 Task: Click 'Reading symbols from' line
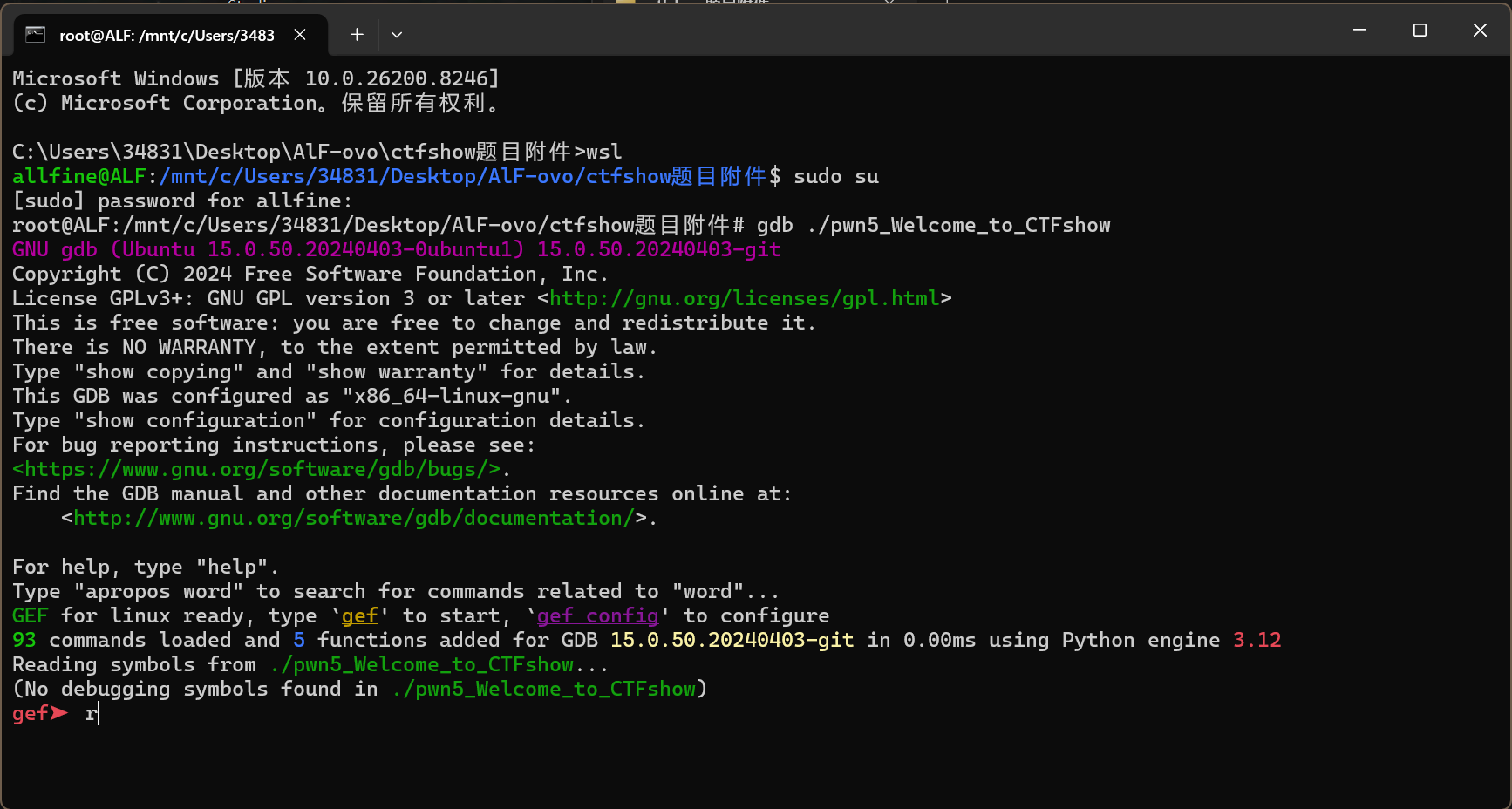(310, 664)
